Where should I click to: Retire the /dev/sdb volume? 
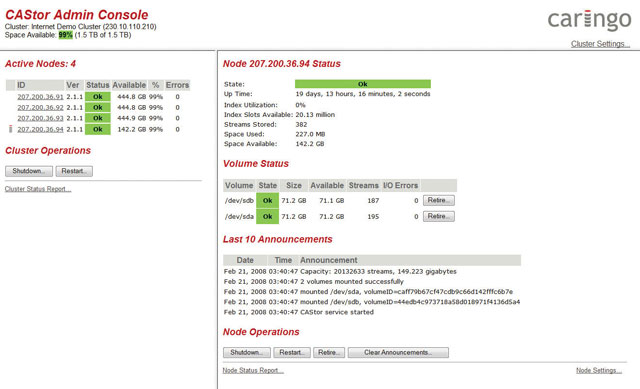[439, 200]
